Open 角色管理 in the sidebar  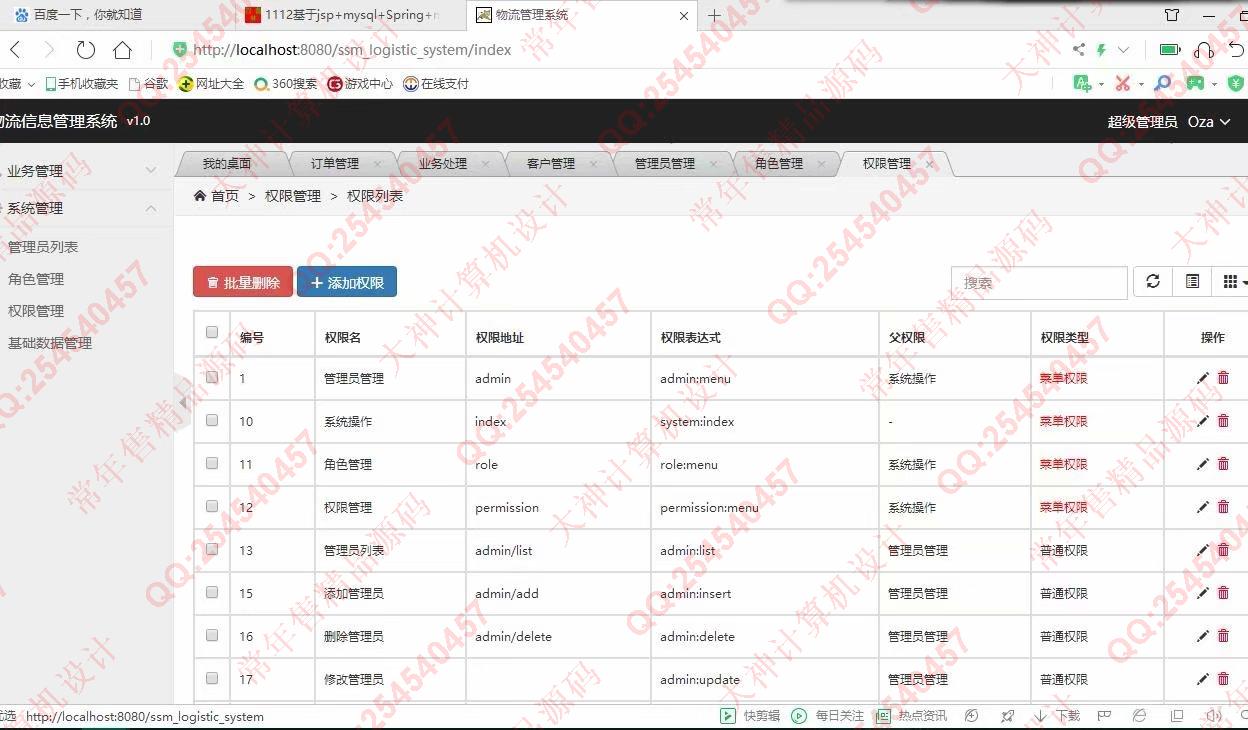tap(36, 279)
